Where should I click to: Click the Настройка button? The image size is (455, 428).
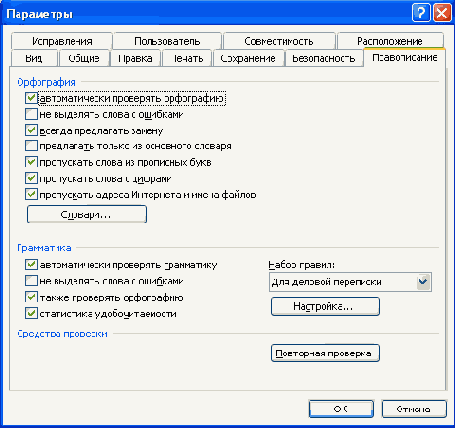coord(325,306)
